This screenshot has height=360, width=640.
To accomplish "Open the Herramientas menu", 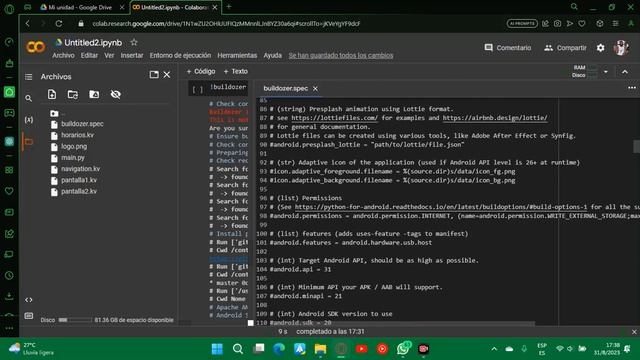I will [237, 56].
